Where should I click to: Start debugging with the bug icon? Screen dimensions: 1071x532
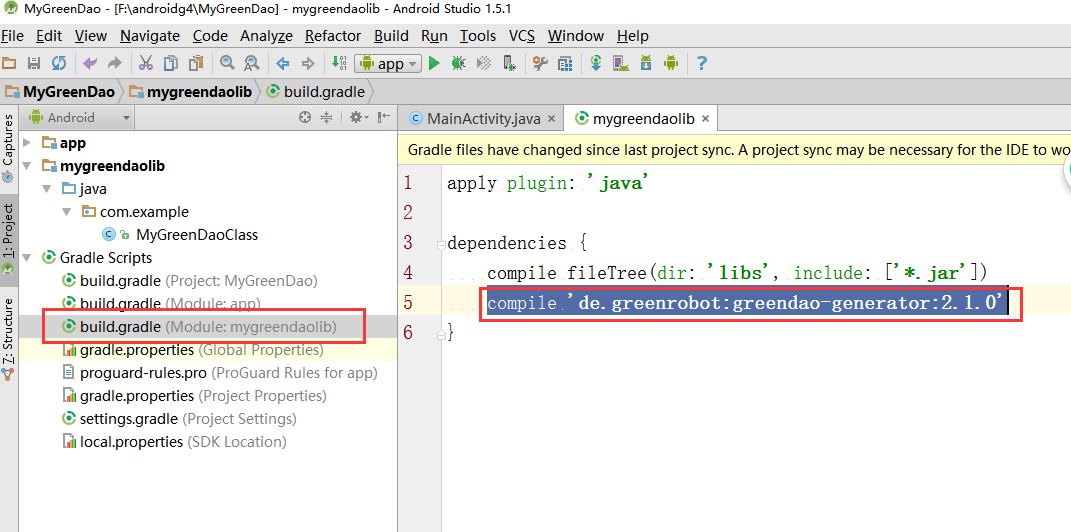tap(458, 64)
